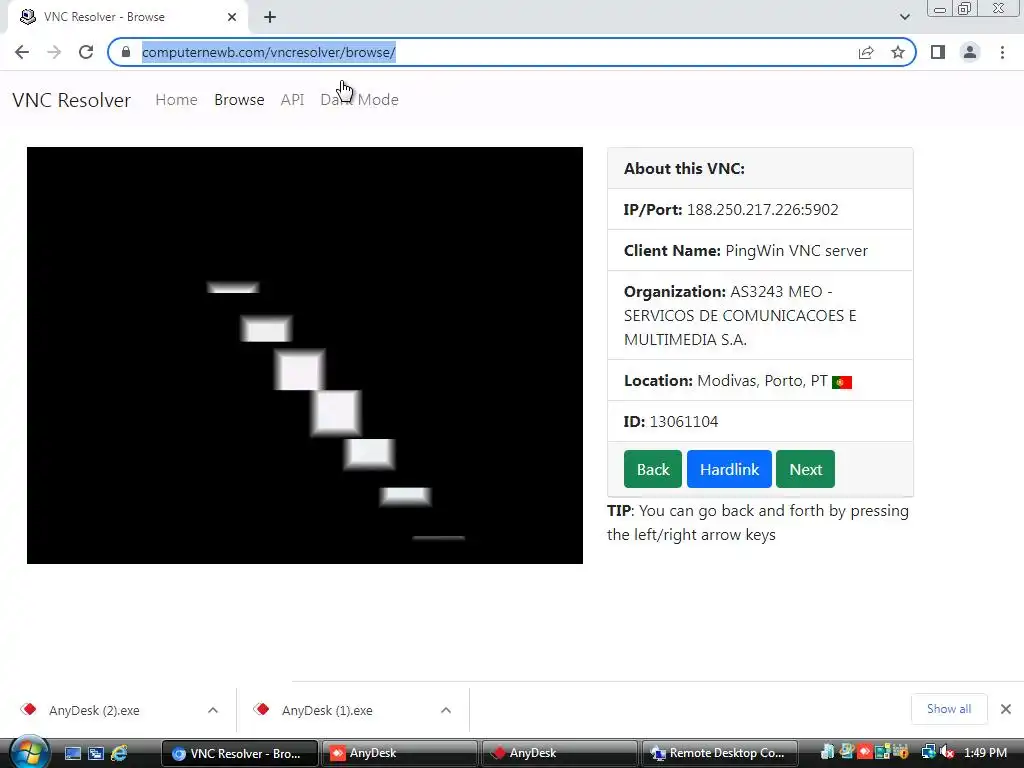Click the ID 13061104 text

click(671, 422)
